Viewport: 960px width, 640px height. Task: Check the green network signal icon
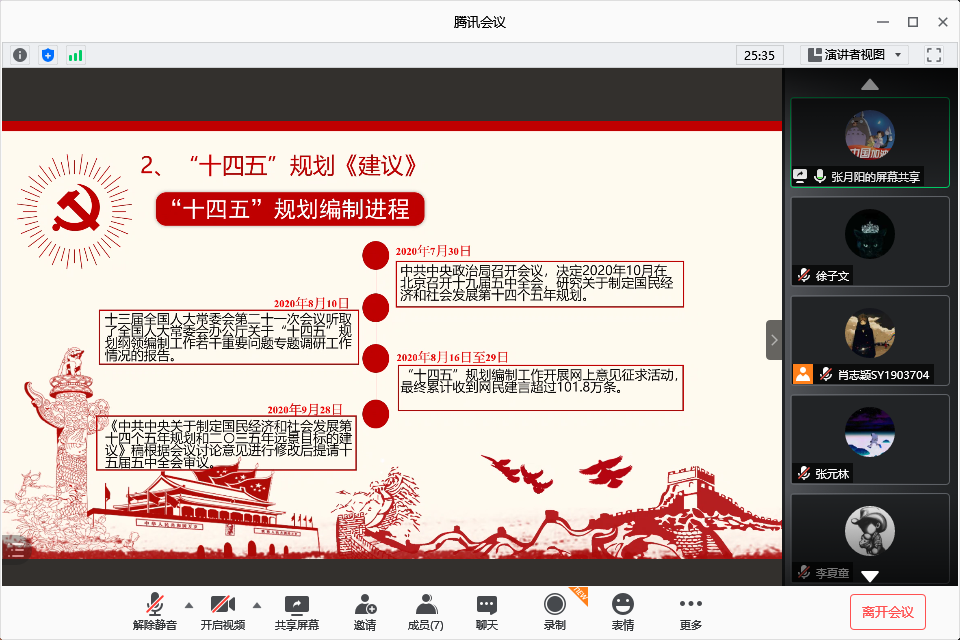75,55
